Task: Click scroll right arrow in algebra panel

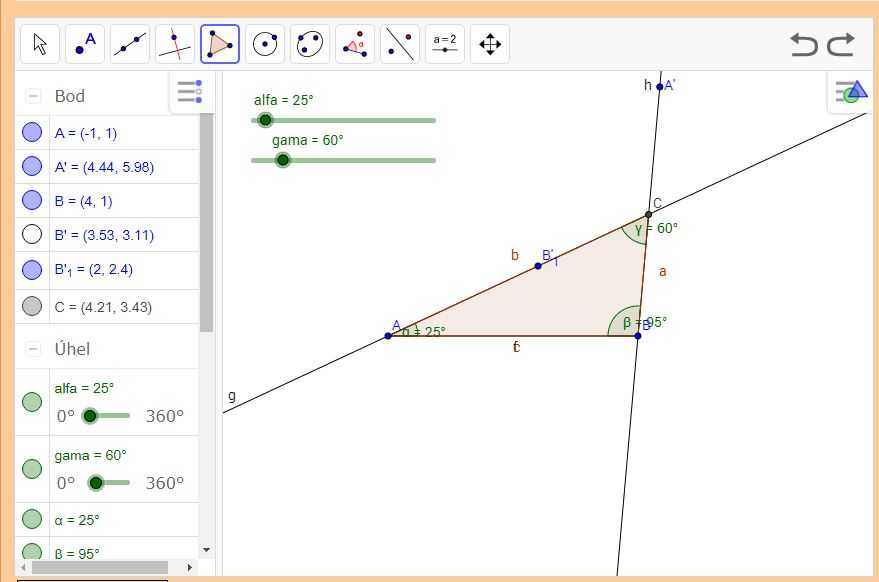Action: 190,567
